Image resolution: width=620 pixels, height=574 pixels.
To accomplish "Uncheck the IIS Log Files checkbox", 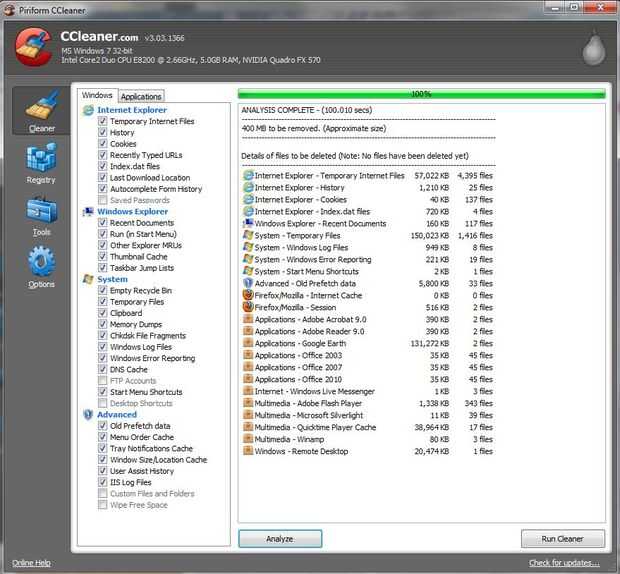I will 103,482.
